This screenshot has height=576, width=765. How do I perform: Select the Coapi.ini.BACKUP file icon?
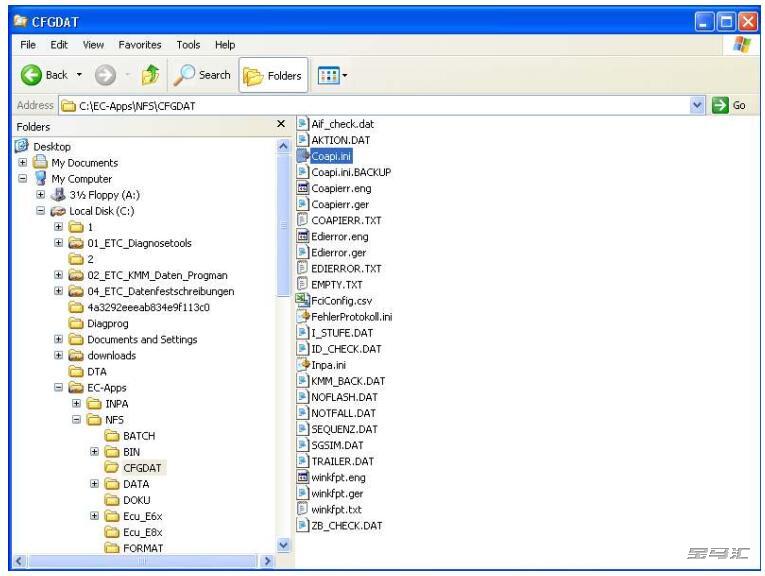[x=303, y=172]
